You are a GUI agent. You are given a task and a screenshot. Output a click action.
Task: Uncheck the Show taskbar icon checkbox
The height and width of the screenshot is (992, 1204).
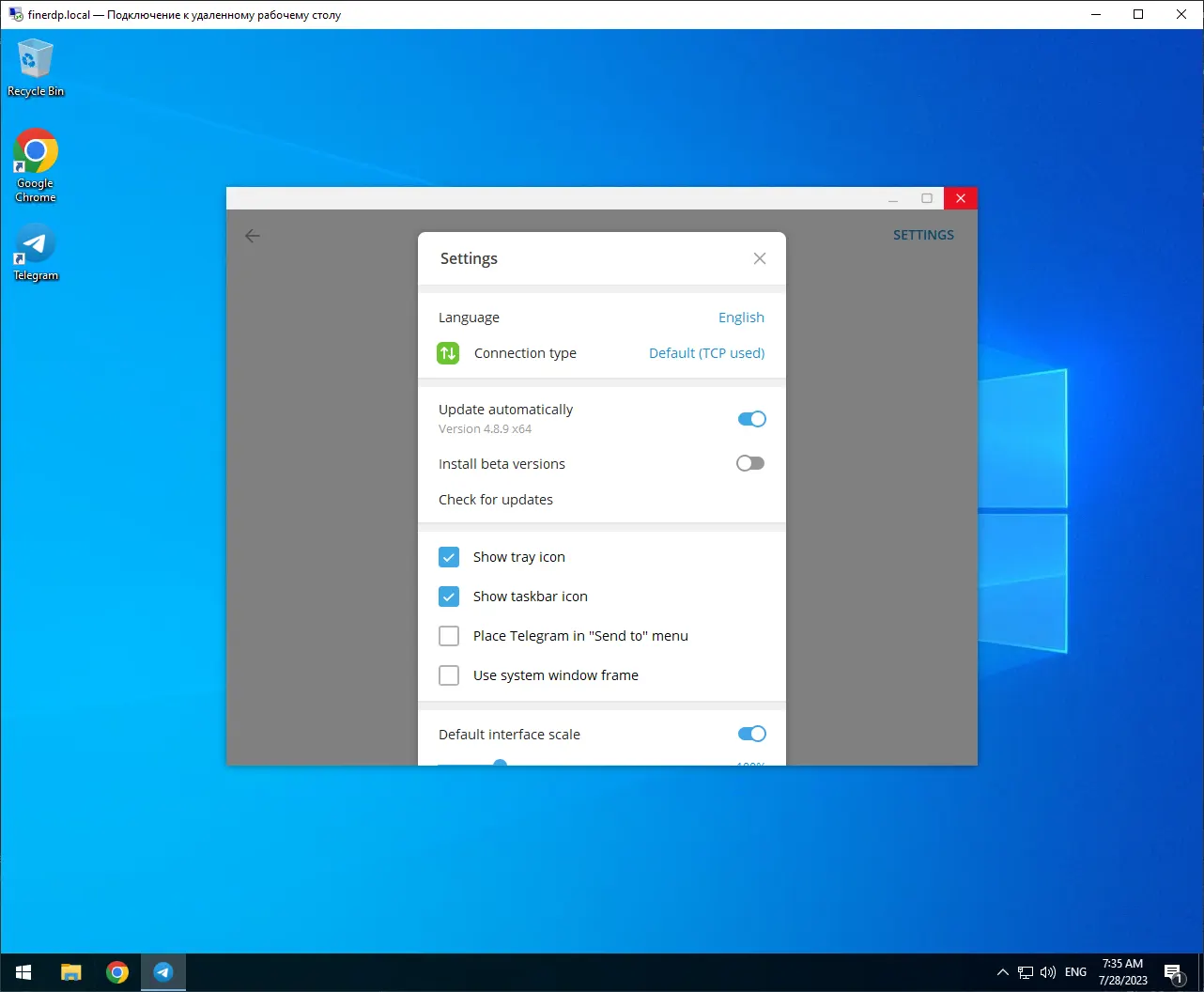[449, 597]
